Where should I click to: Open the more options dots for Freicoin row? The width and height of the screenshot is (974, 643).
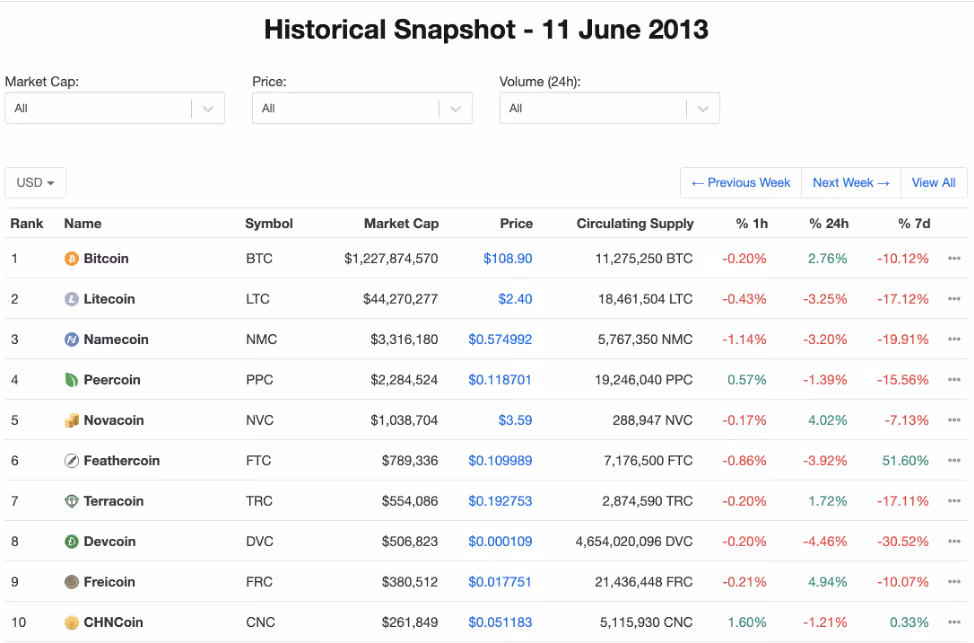tap(954, 581)
